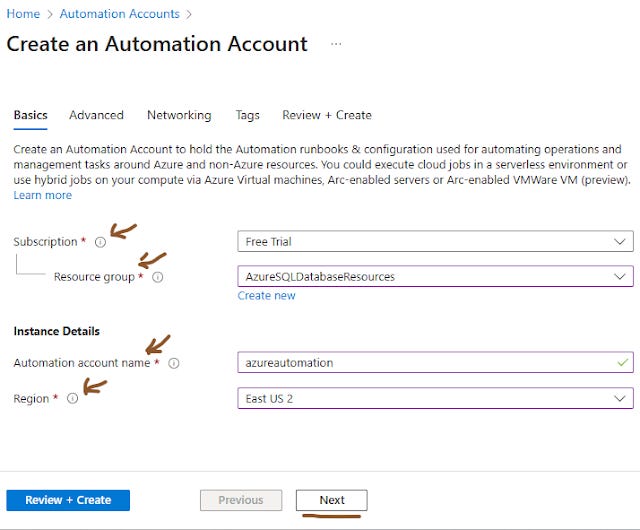Click the Subscription field label
This screenshot has width=640, height=530.
click(x=45, y=242)
